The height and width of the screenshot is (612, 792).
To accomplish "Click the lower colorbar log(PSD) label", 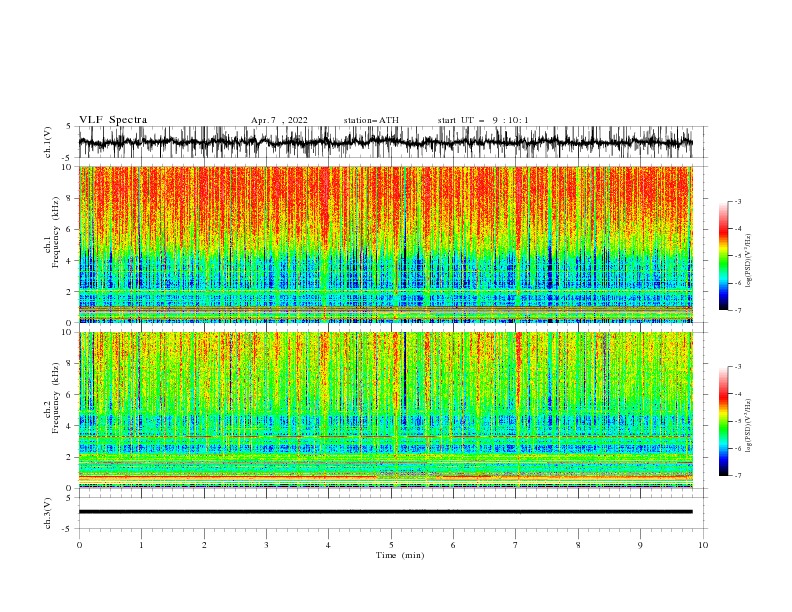I will click(x=749, y=426).
